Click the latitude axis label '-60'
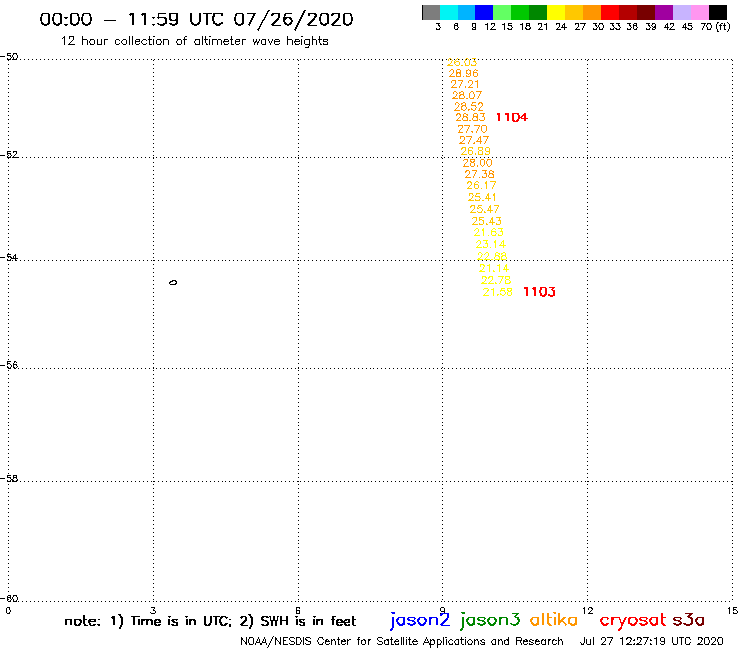This screenshot has width=740, height=650. point(9,599)
